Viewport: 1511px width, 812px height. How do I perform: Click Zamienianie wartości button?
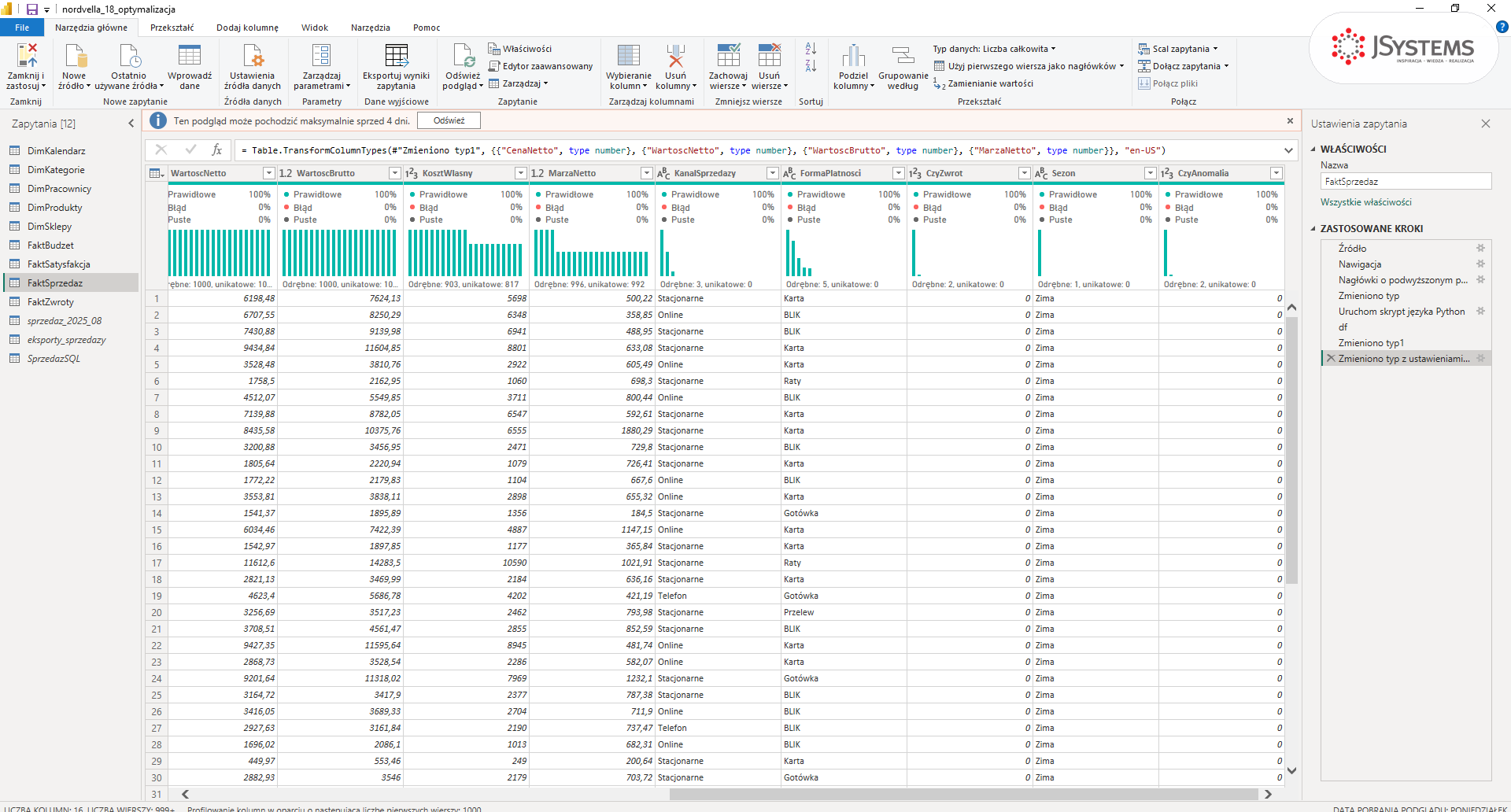coord(983,83)
